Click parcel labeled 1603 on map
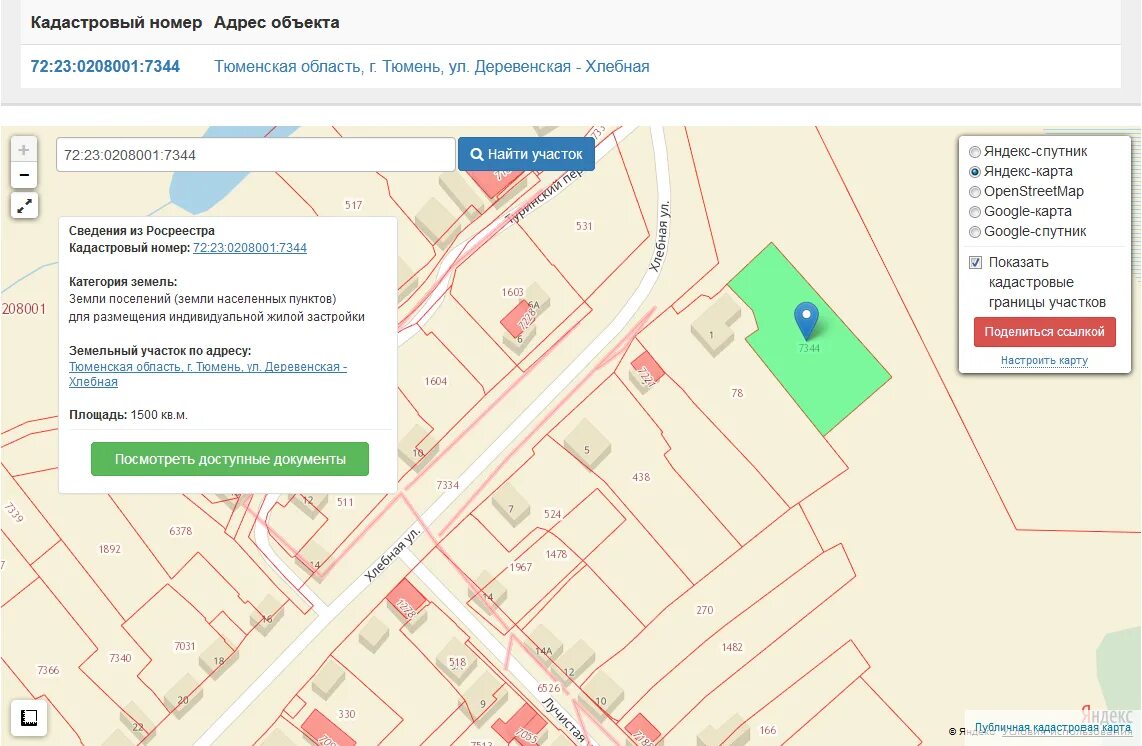The image size is (1142, 746). [x=512, y=292]
